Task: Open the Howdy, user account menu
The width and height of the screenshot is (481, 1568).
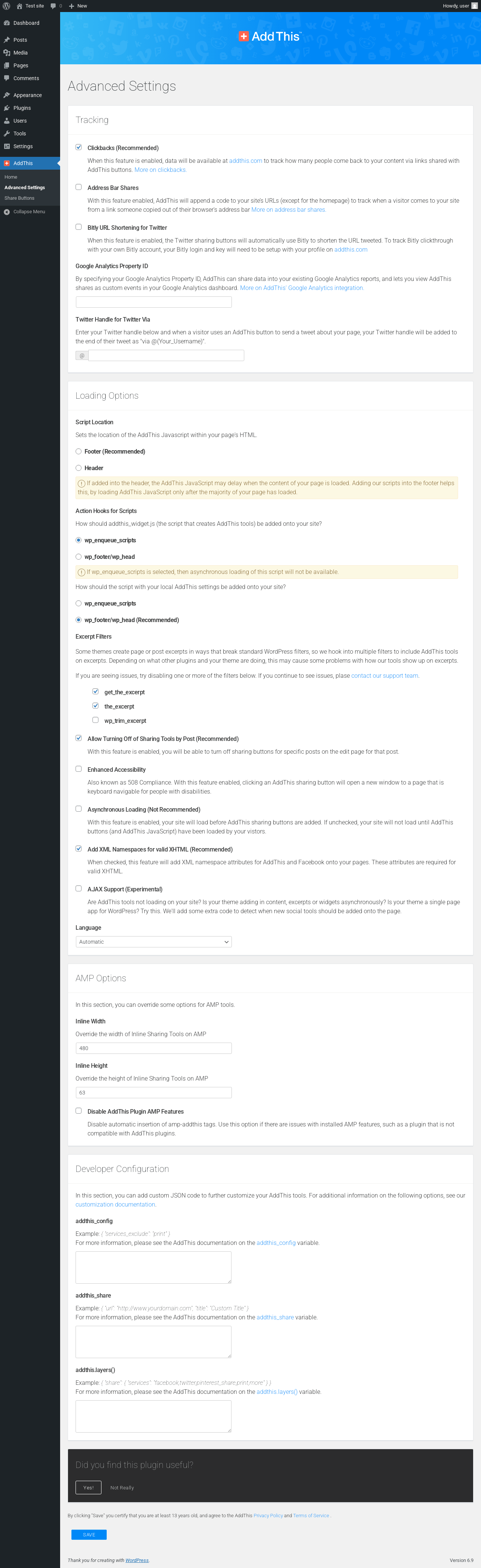Action: coord(460,6)
